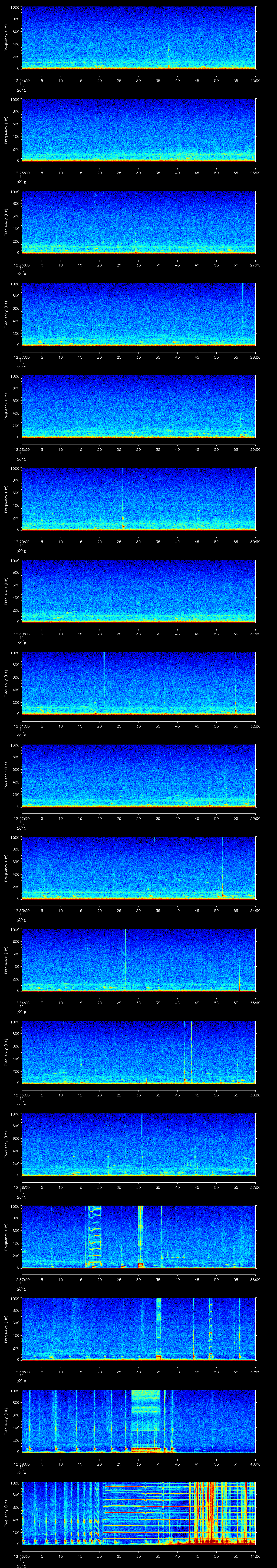Click the spectrogram panel starting at 12:34:00
The width and height of the screenshot is (277, 1568).
pyautogui.click(x=138, y=960)
